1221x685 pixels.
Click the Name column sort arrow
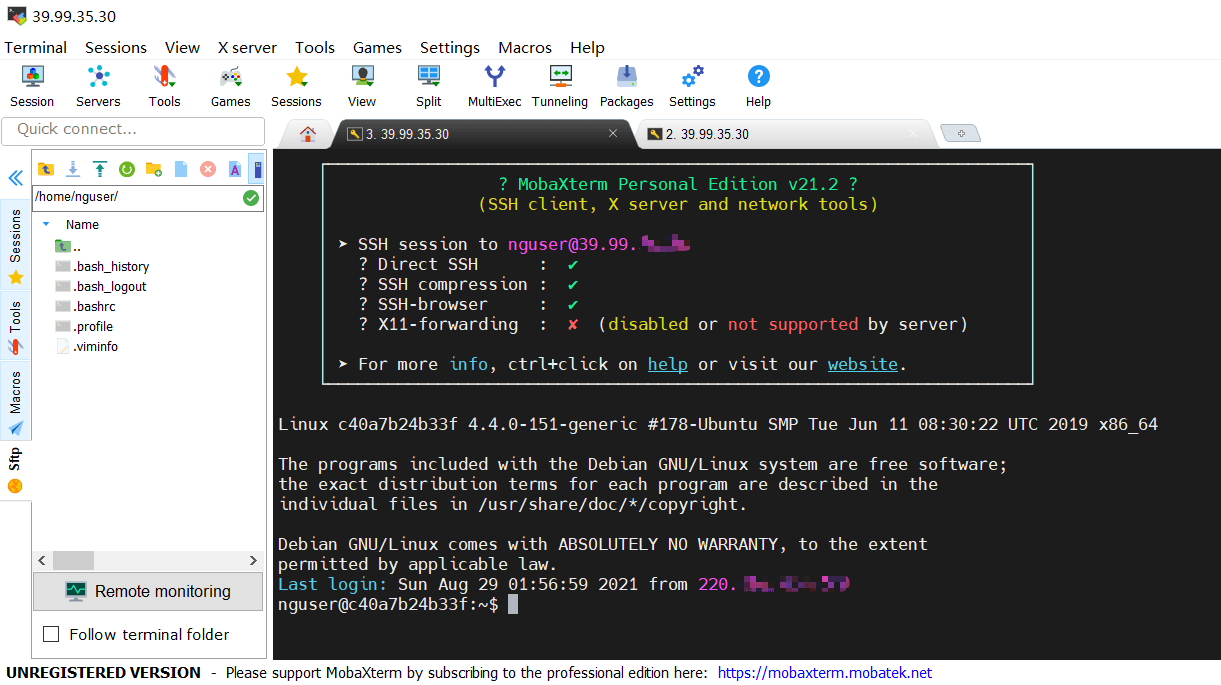(46, 224)
